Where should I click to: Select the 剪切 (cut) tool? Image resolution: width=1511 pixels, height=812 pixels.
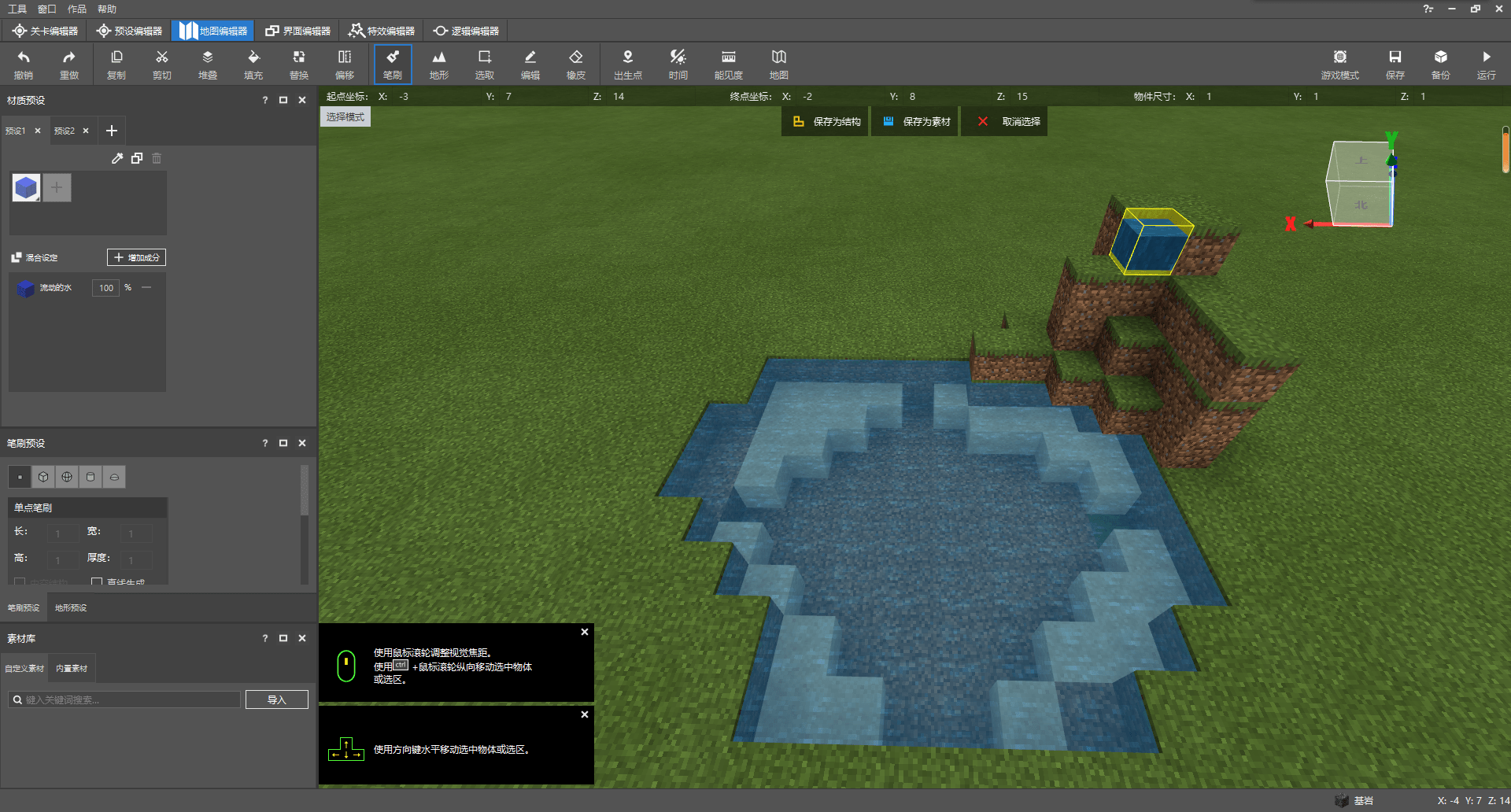[162, 65]
